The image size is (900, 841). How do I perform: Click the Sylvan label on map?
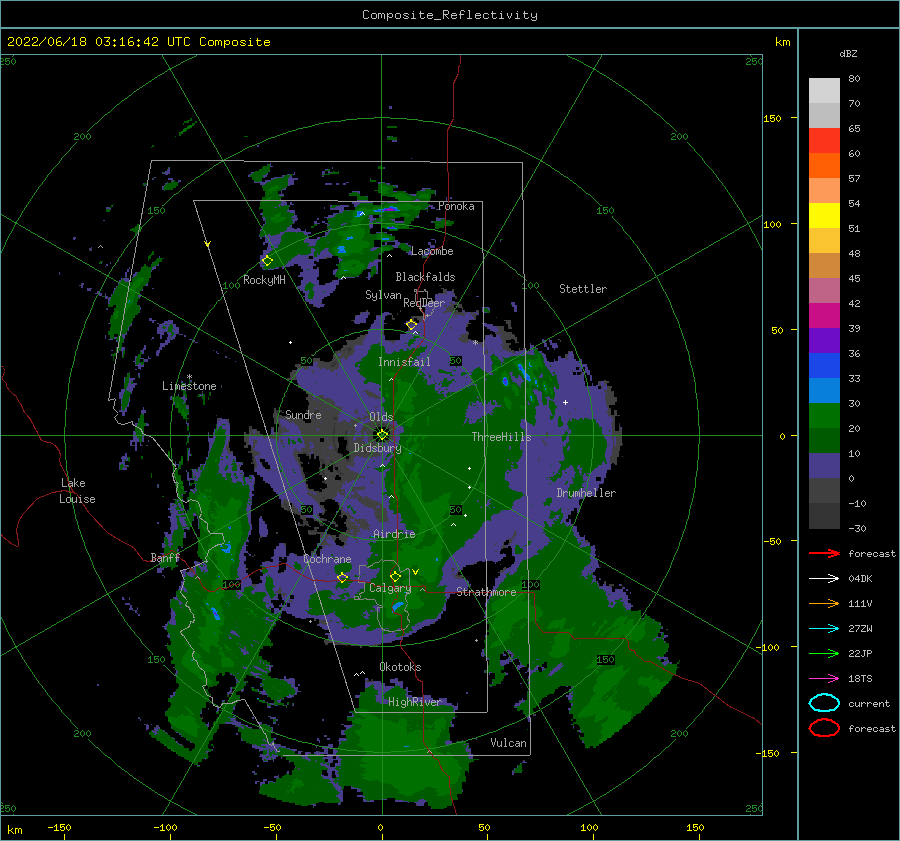tap(383, 295)
